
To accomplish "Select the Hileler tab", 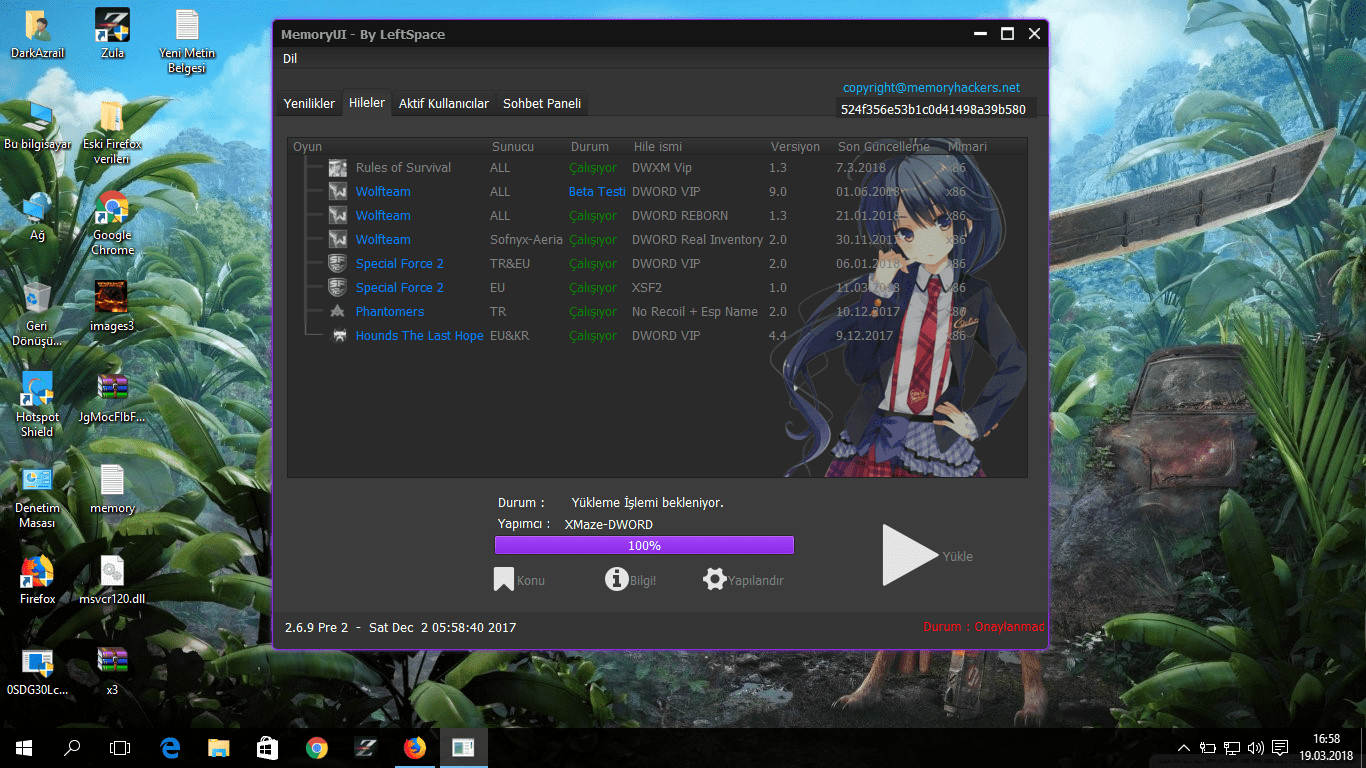I will click(367, 103).
